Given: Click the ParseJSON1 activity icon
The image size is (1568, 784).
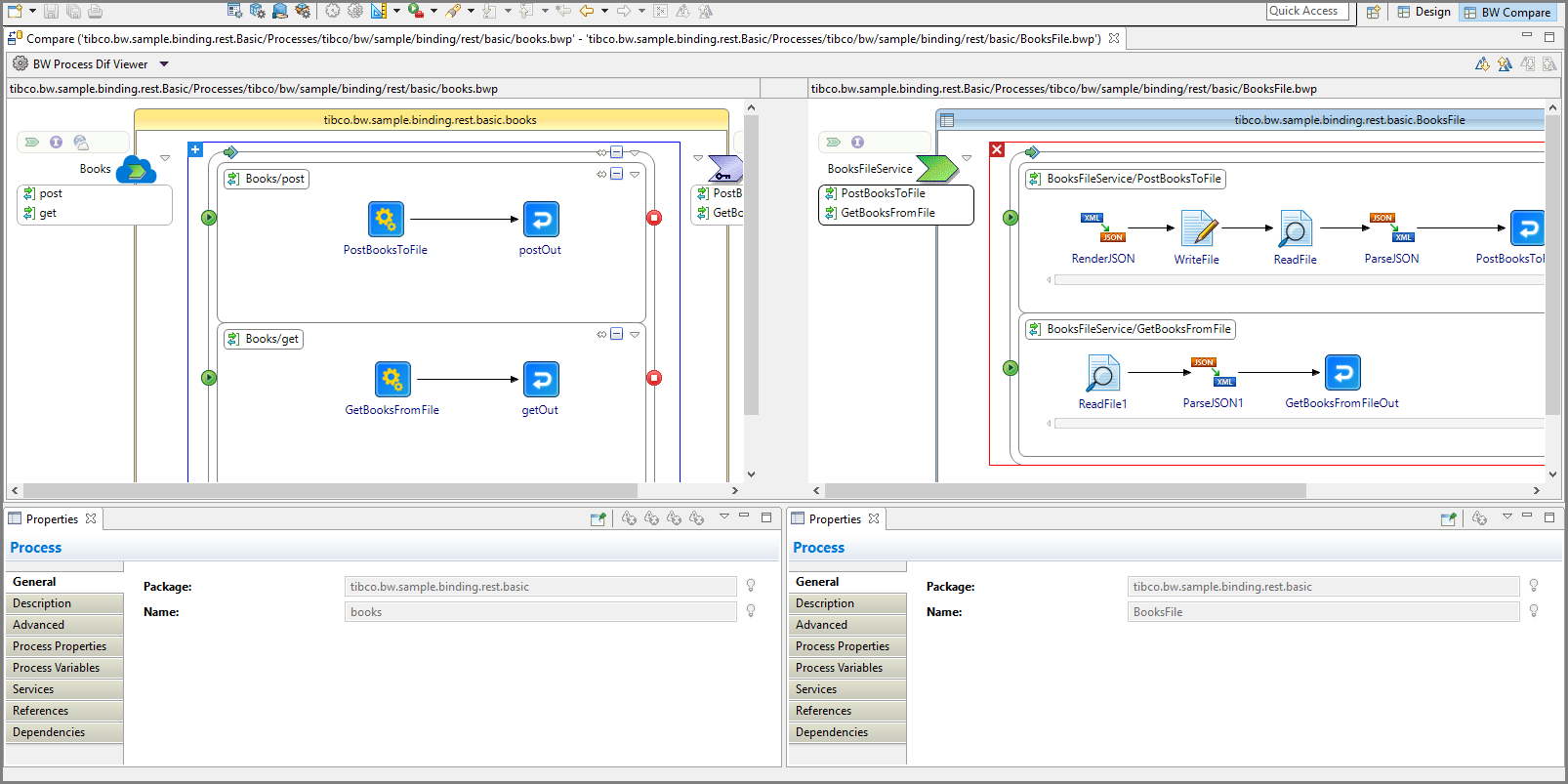Looking at the screenshot, I should click(1213, 372).
